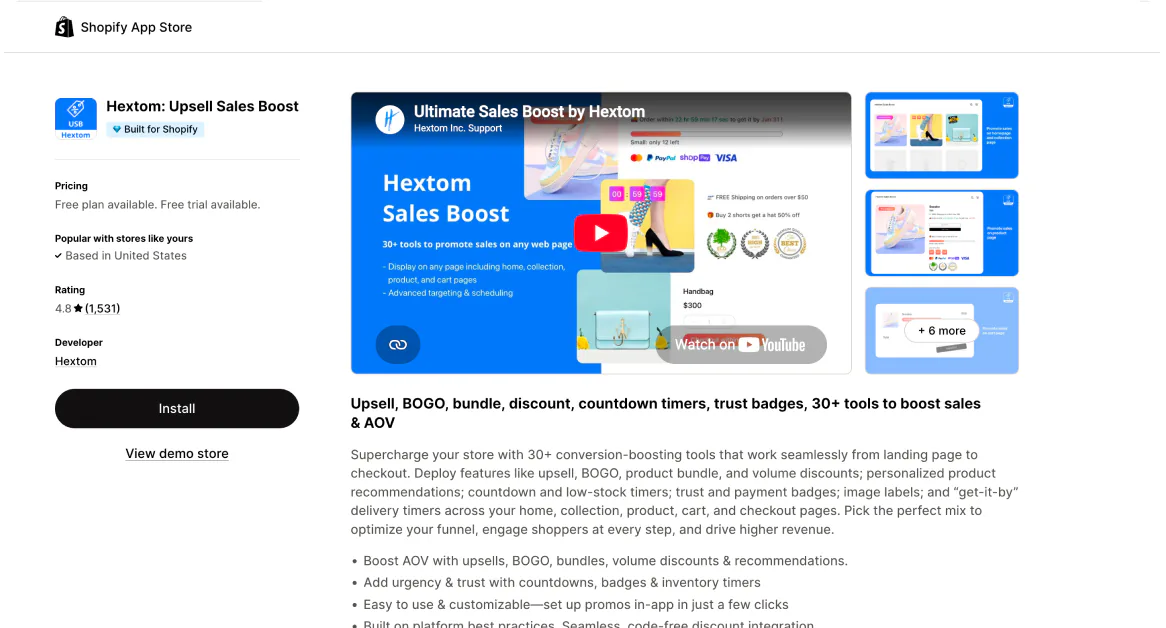The width and height of the screenshot is (1166, 628).
Task: Play the Hextom Sales Boost video
Action: 601,233
